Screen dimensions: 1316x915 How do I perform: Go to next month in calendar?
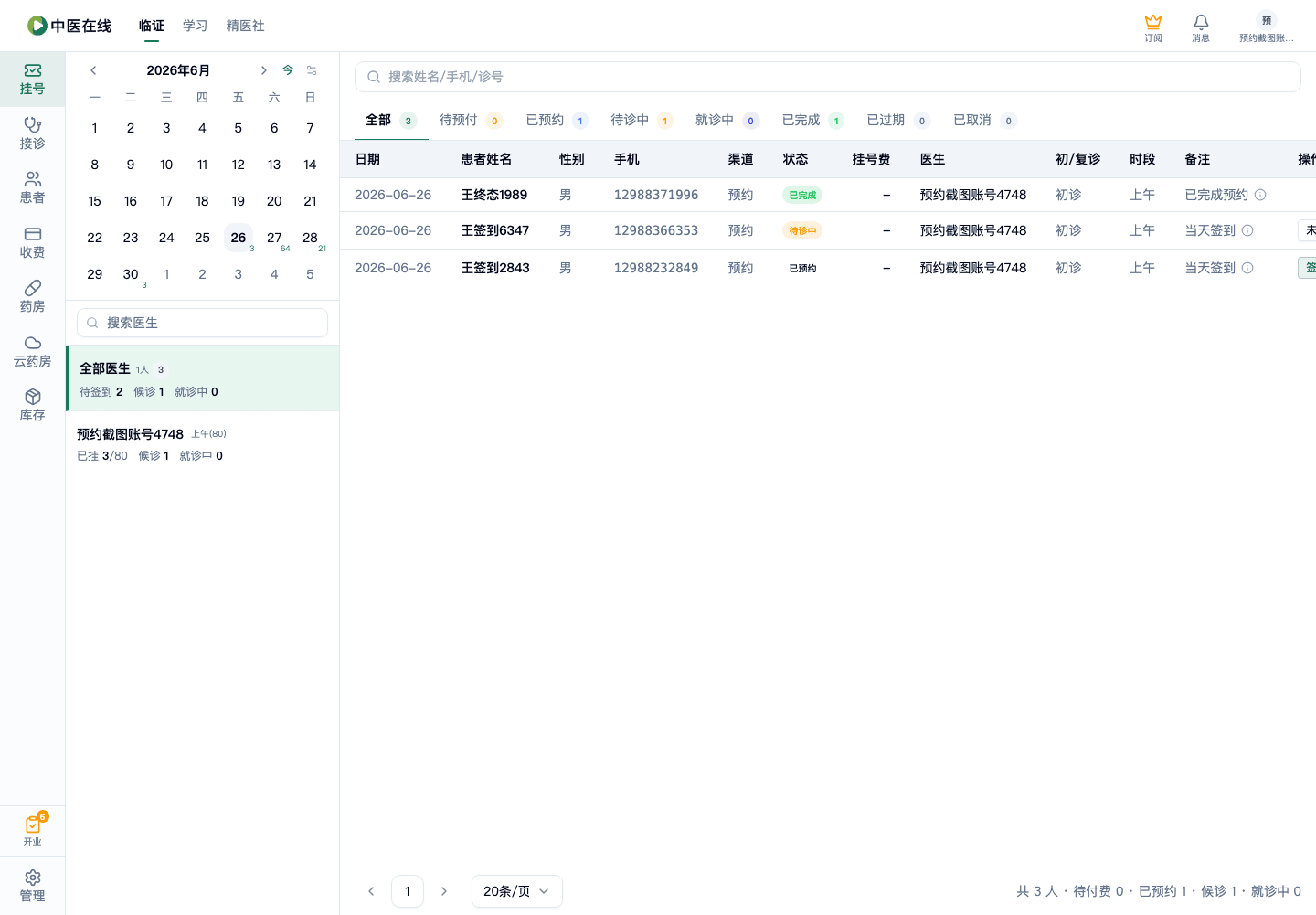[x=263, y=70]
